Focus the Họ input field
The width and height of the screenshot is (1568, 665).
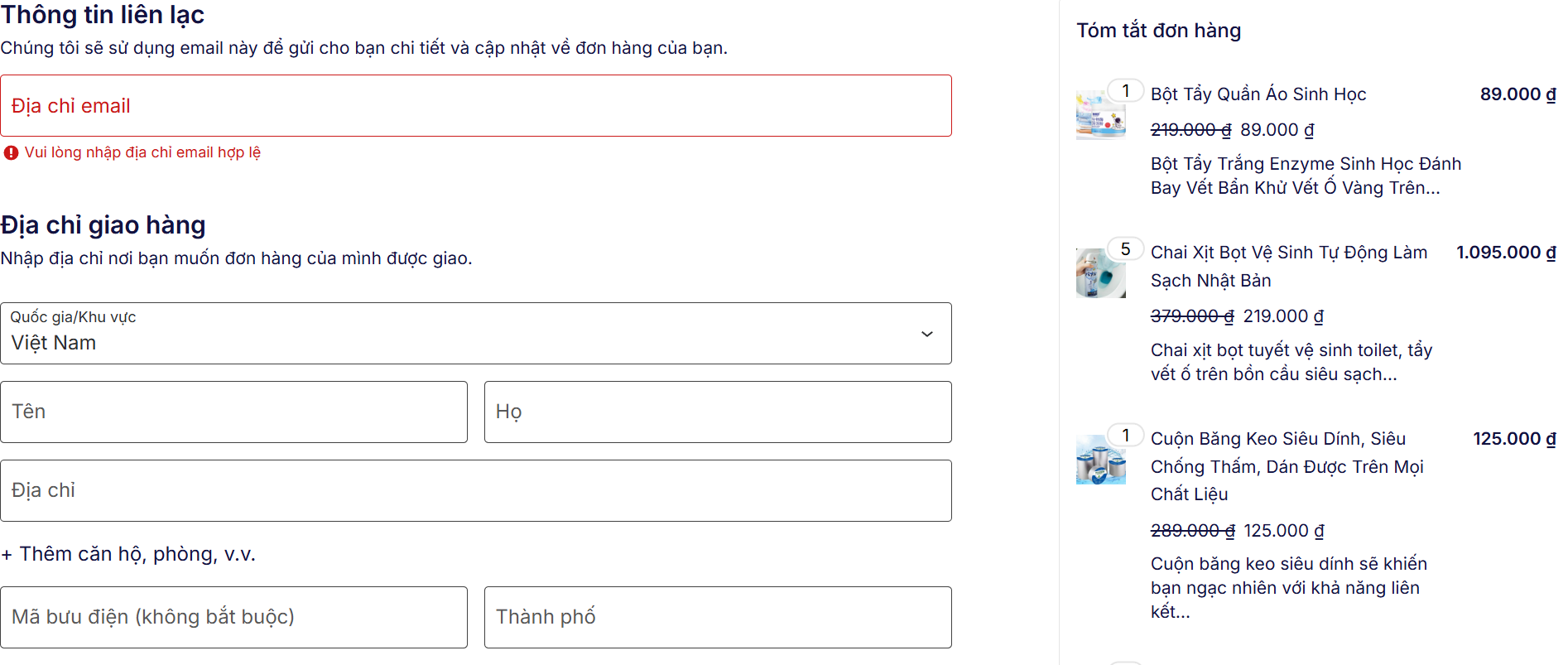pyautogui.click(x=717, y=412)
